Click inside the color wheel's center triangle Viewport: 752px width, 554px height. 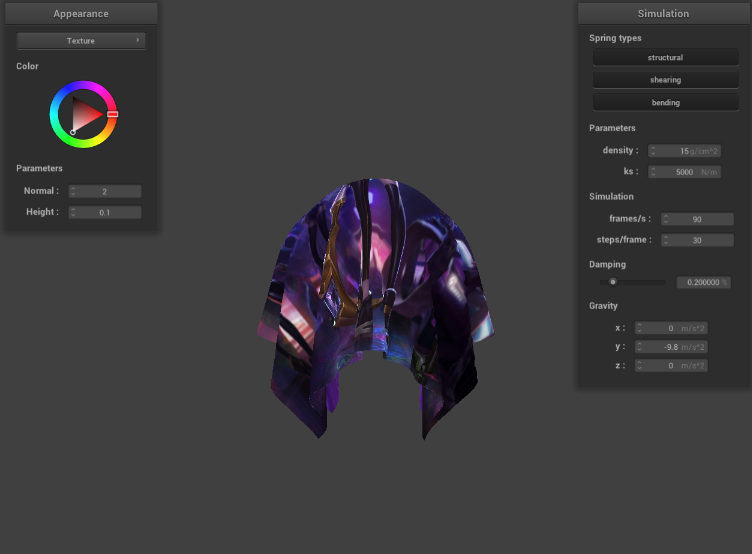point(85,114)
